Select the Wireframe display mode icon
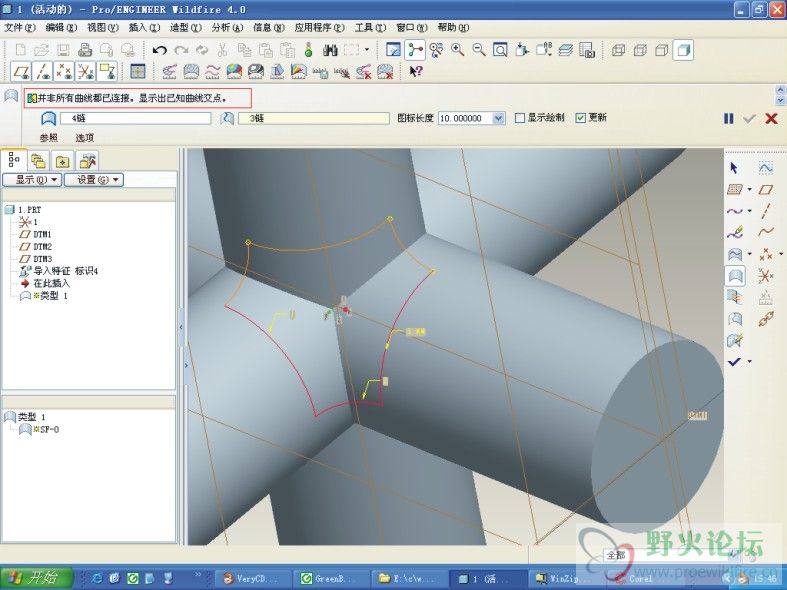 coord(618,50)
